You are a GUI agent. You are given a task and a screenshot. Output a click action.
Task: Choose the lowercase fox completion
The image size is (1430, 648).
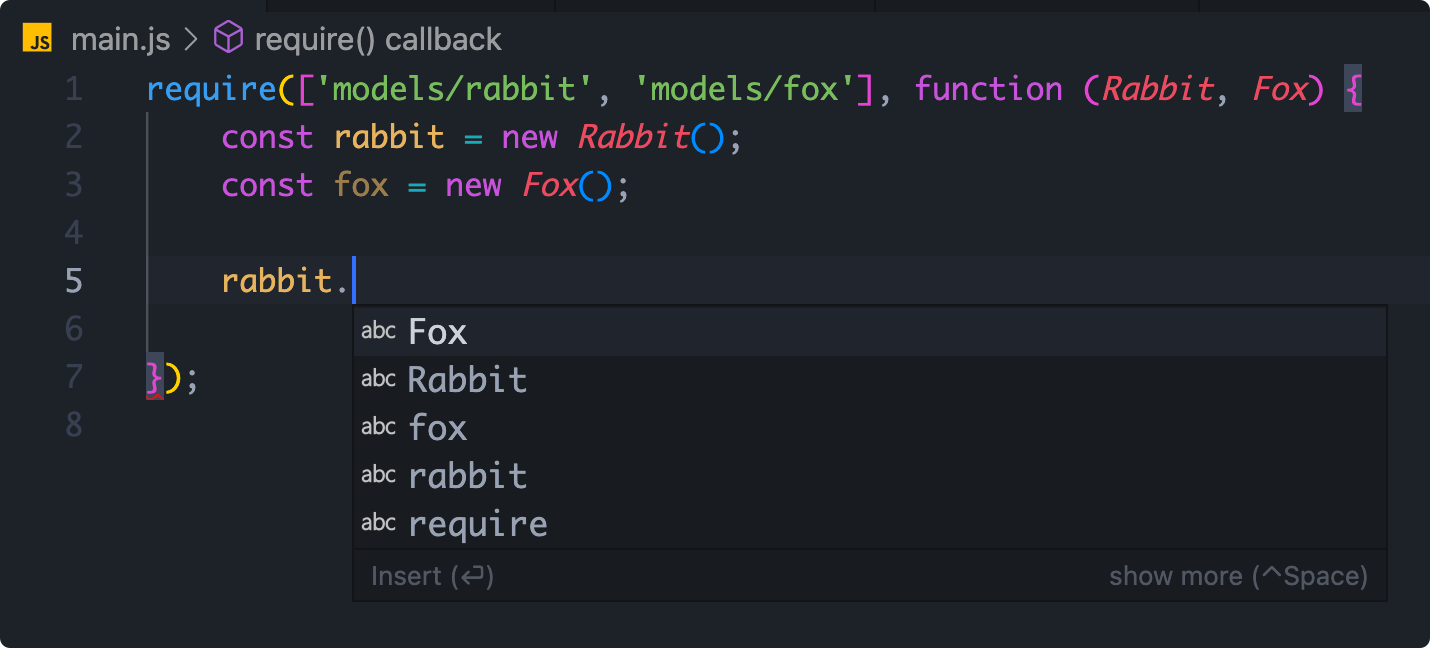pos(437,427)
